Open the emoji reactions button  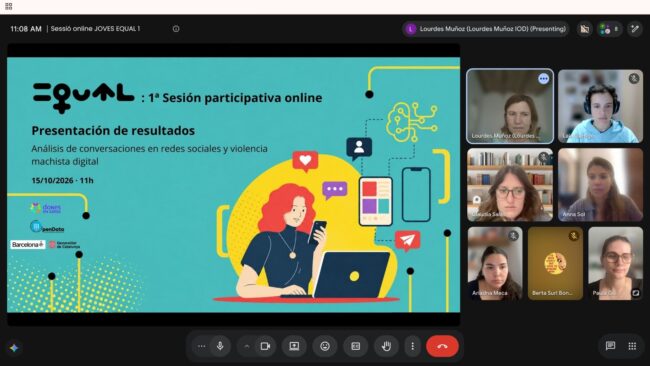[325, 346]
